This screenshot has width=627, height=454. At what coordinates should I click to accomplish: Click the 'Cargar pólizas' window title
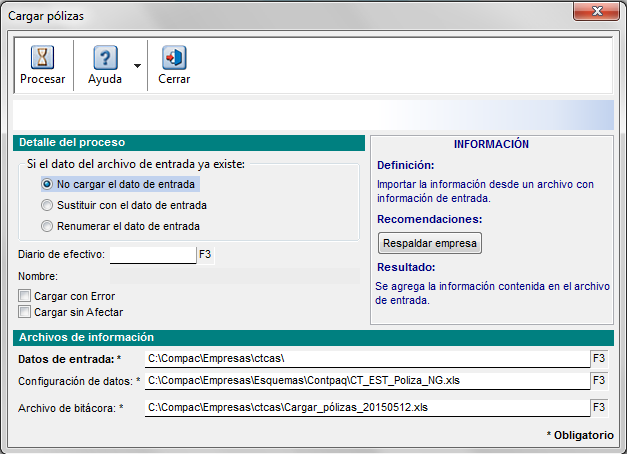coord(46,16)
